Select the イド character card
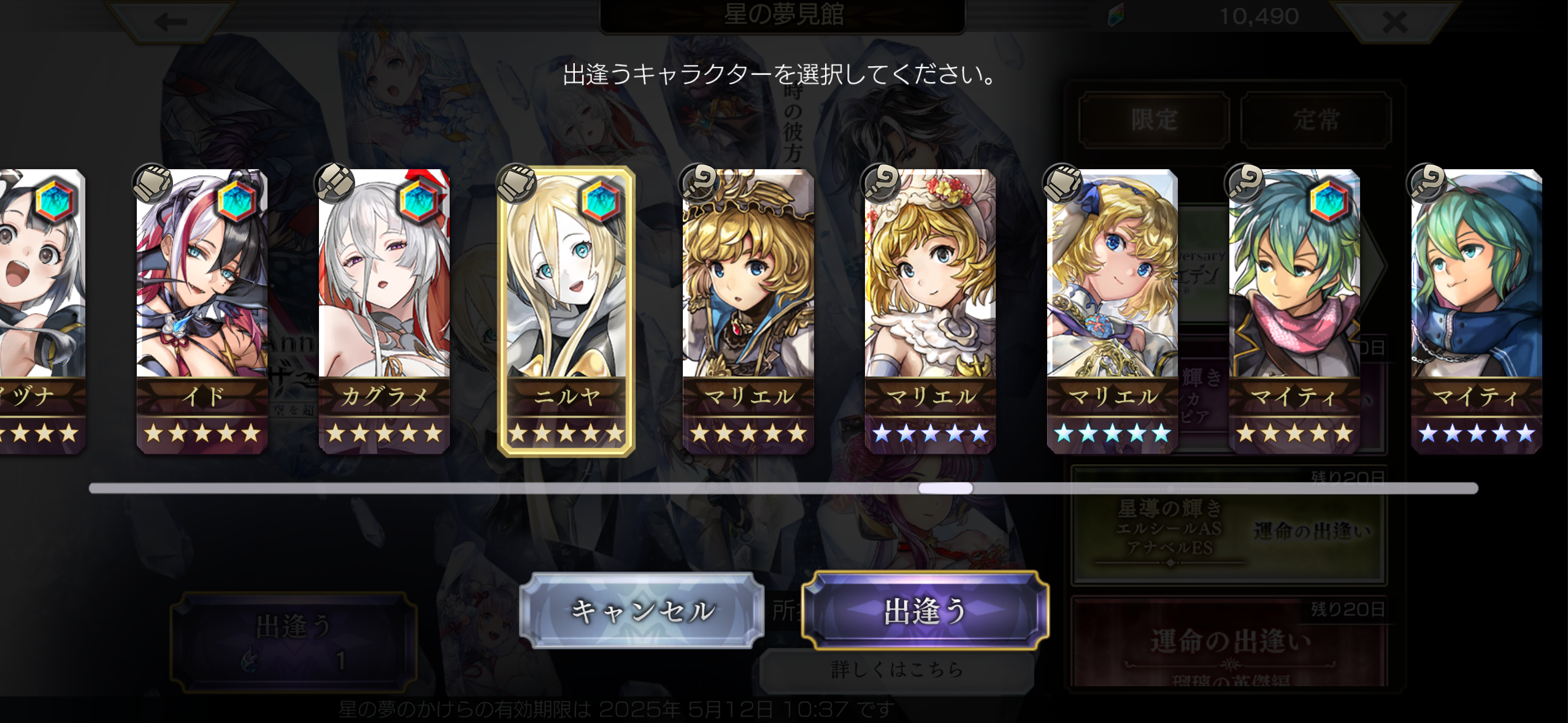The image size is (1568, 723). [202, 312]
